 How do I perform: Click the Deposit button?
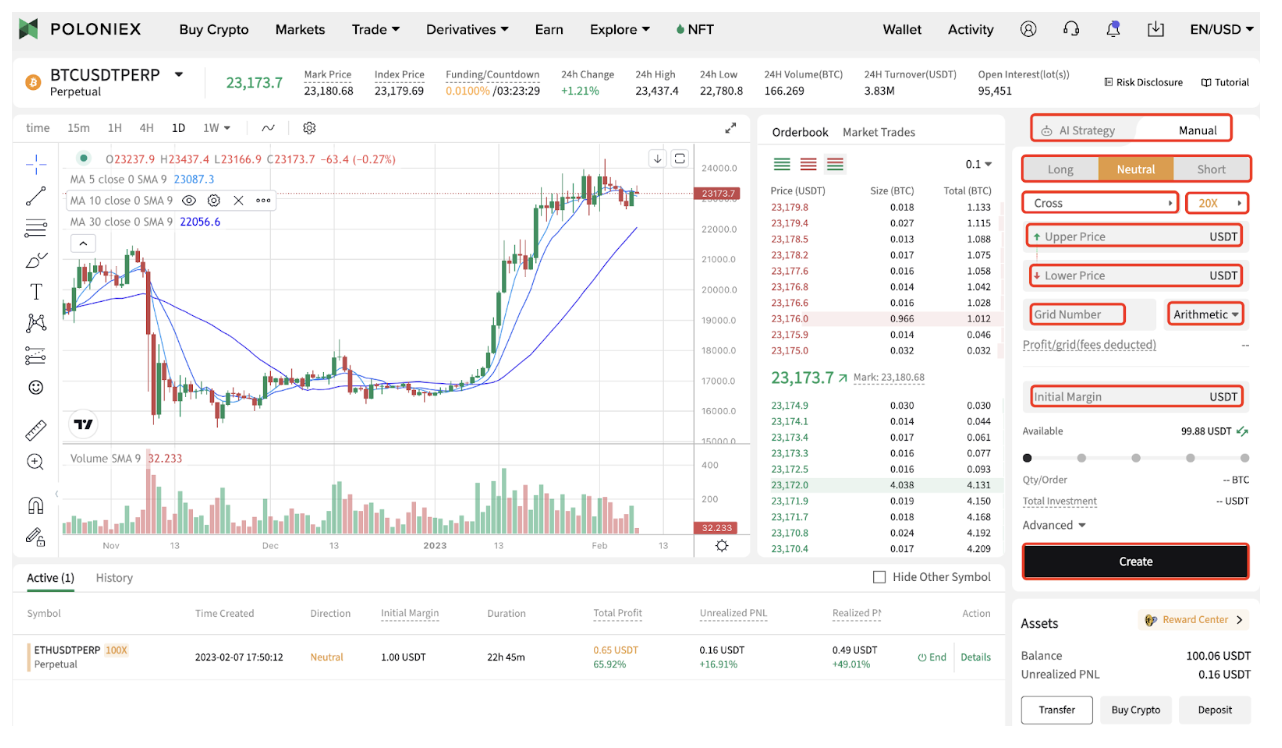pos(1215,709)
